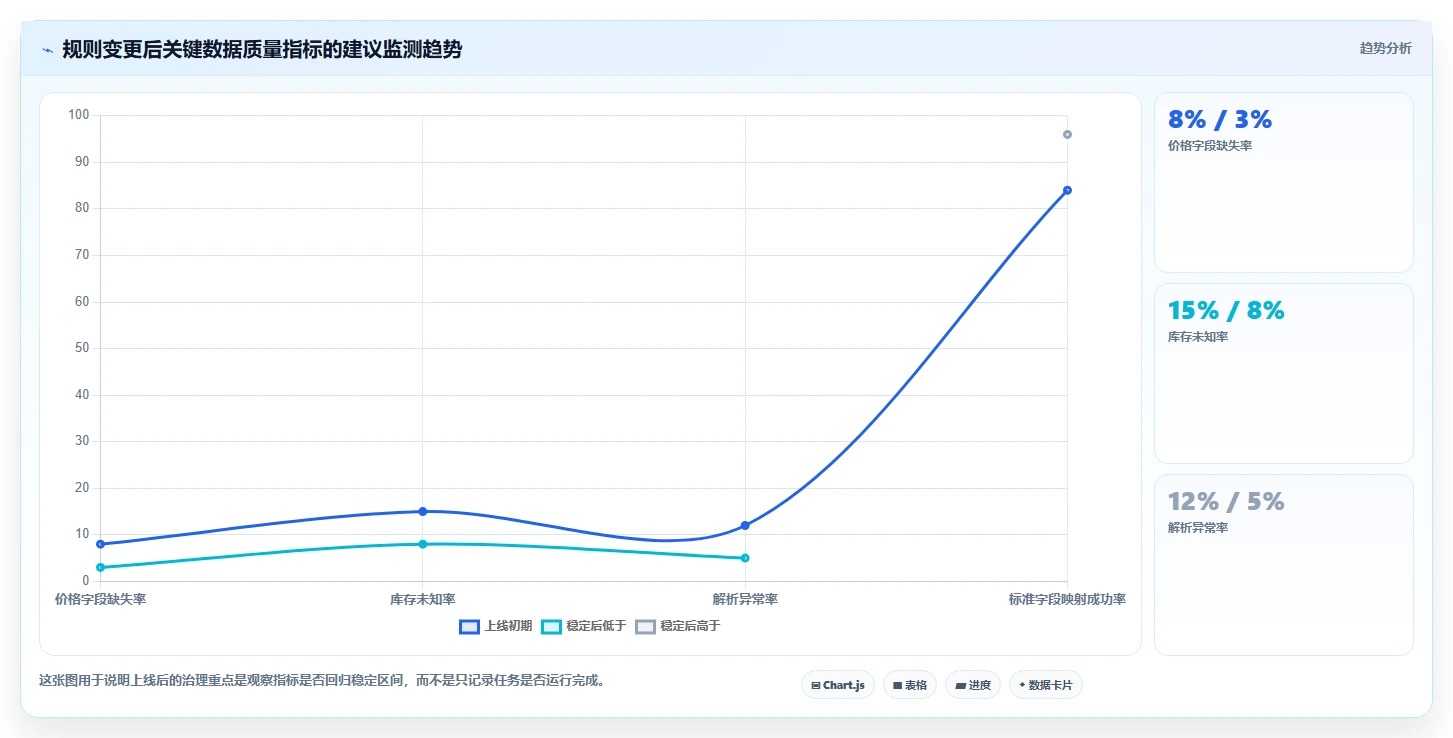
Task: Click the 表格 tag pill
Action: [x=910, y=685]
